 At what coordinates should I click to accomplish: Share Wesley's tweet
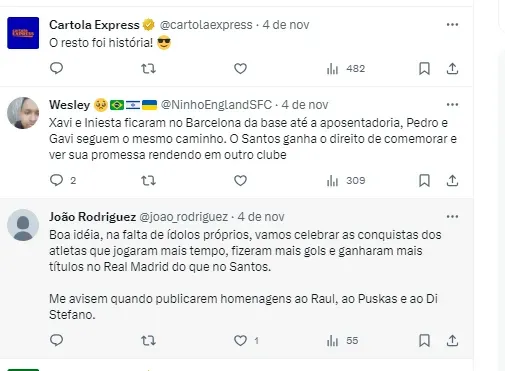tap(452, 181)
